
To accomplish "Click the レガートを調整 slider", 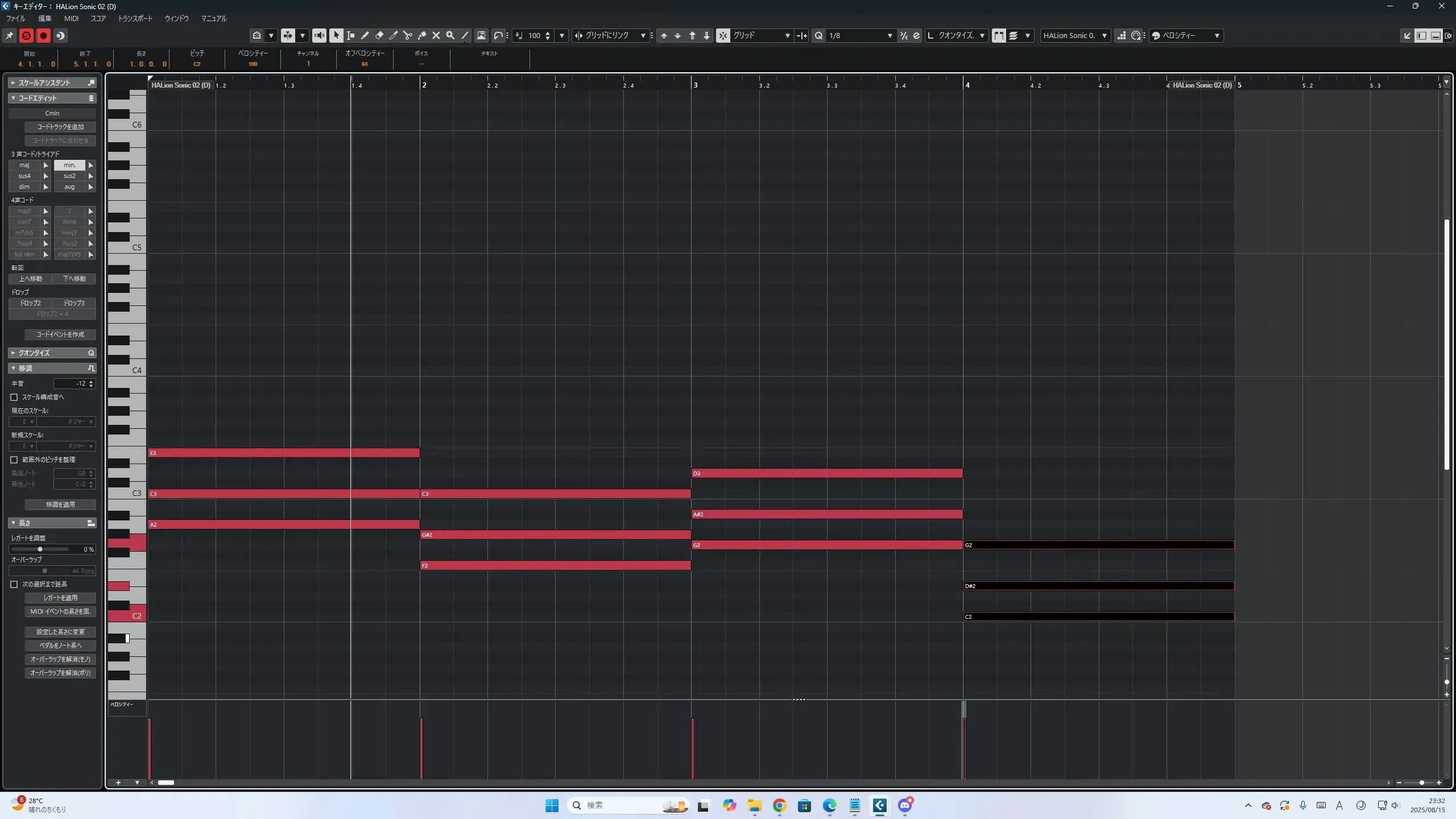I will 40,549.
